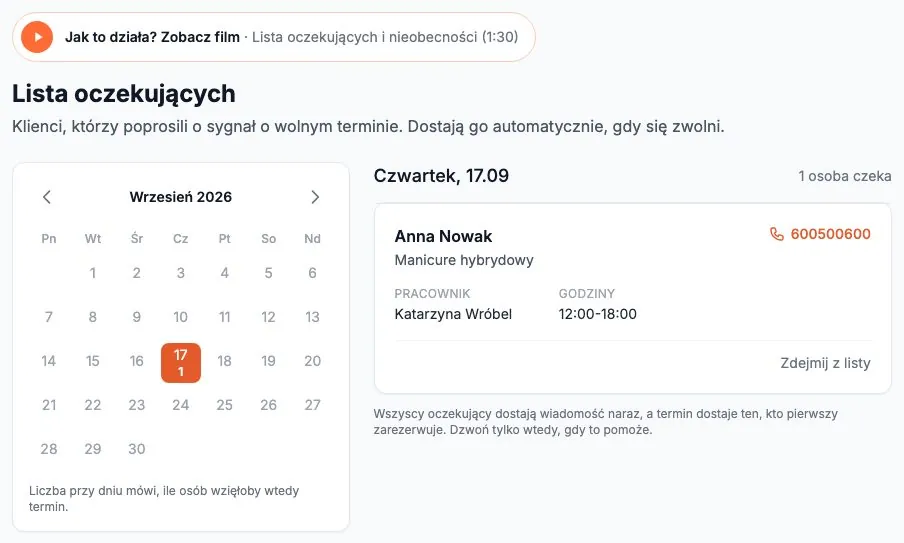Click the 'Lista oczekujących' page heading
The image size is (904, 543).
[124, 93]
